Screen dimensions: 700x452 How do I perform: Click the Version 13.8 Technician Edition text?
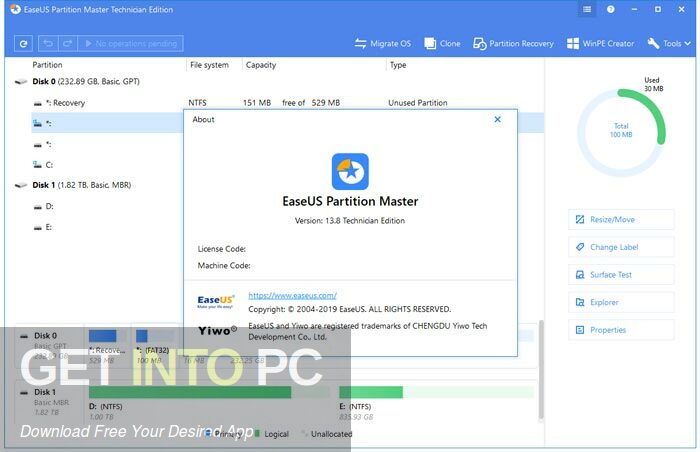[350, 221]
